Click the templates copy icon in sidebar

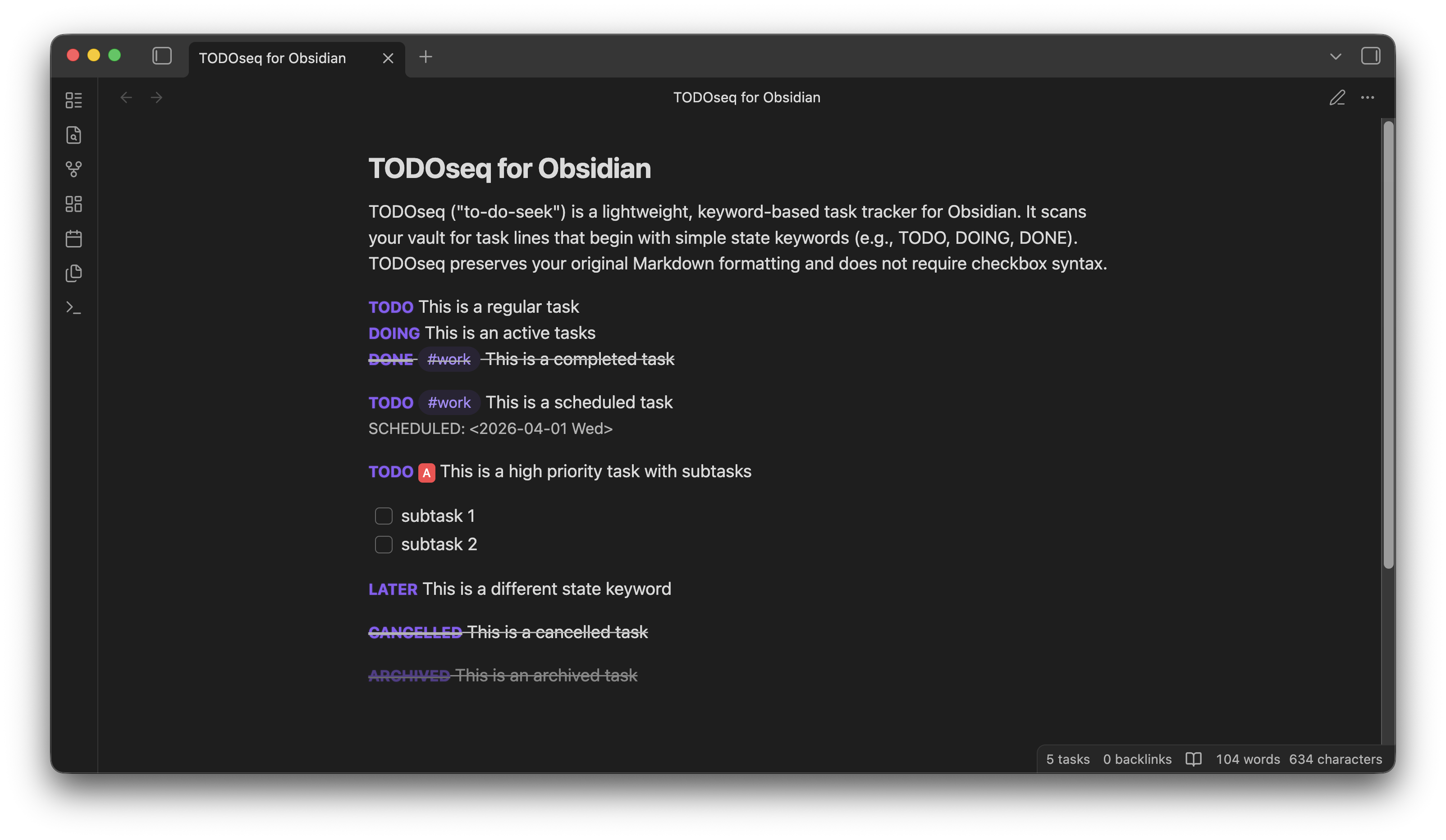pos(73,273)
